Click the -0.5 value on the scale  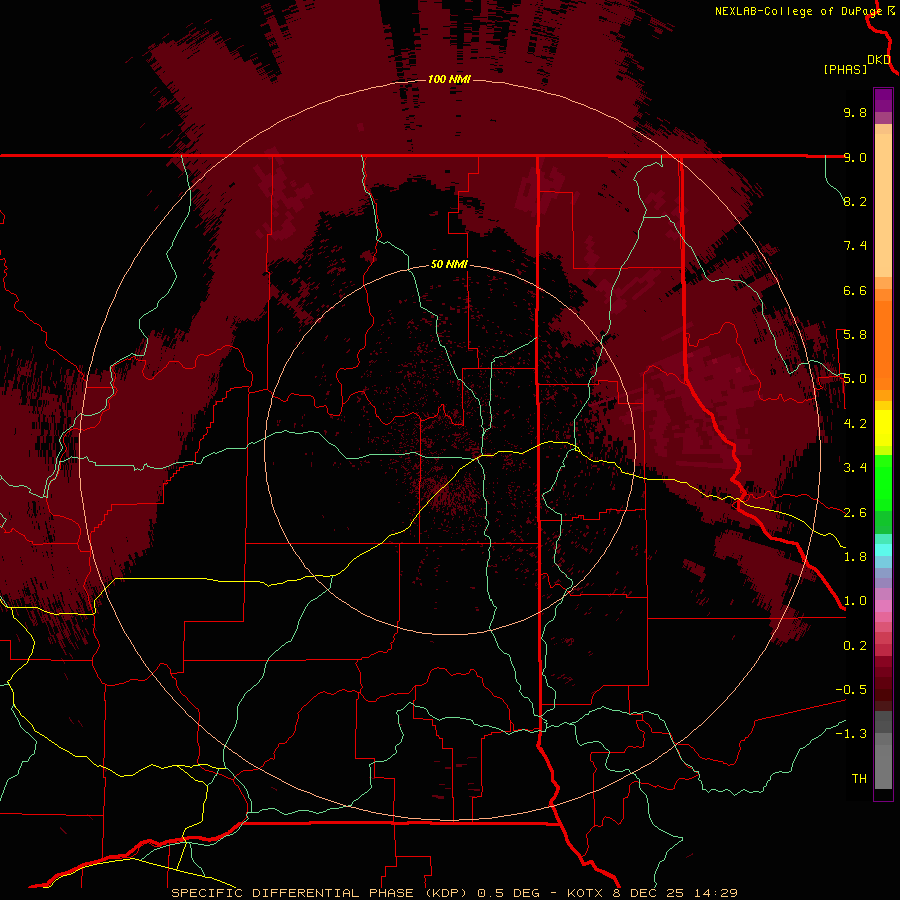(851, 690)
